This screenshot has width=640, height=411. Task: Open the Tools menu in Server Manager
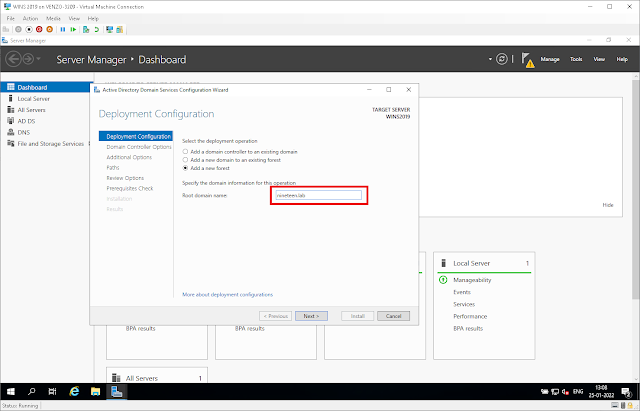[x=576, y=59]
